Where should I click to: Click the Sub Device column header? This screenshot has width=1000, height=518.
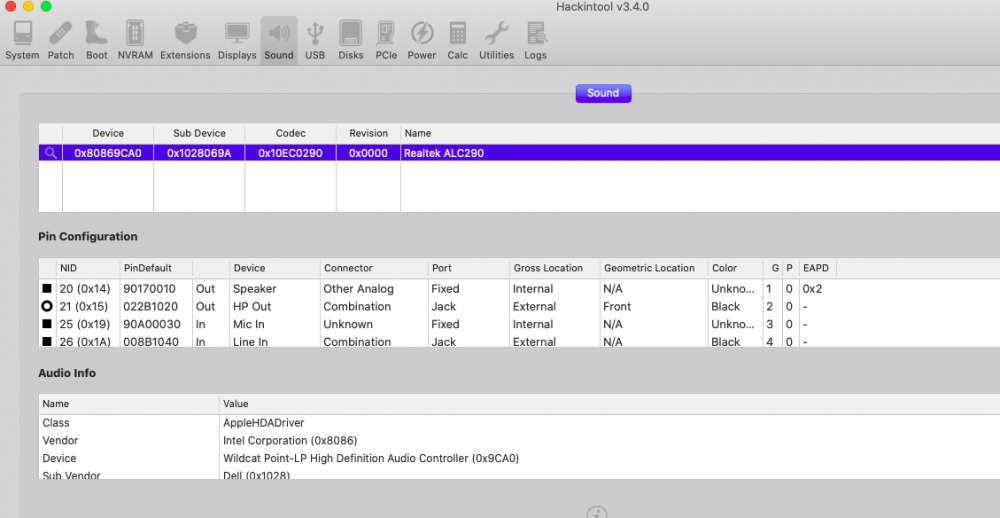(199, 133)
